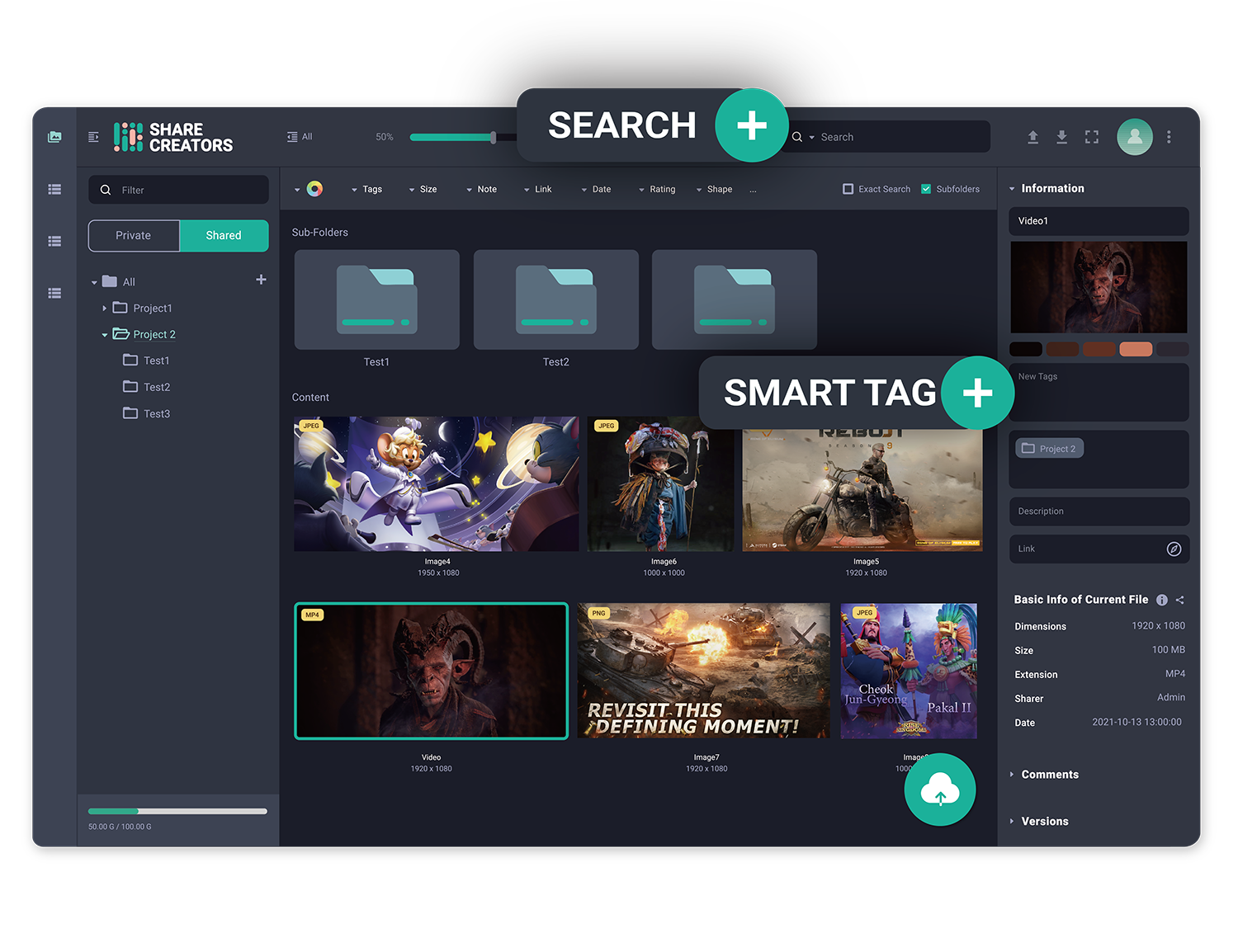Uncheck the Subfolders checkbox
Image resolution: width=1238 pixels, height=952 pixels.
tap(926, 189)
